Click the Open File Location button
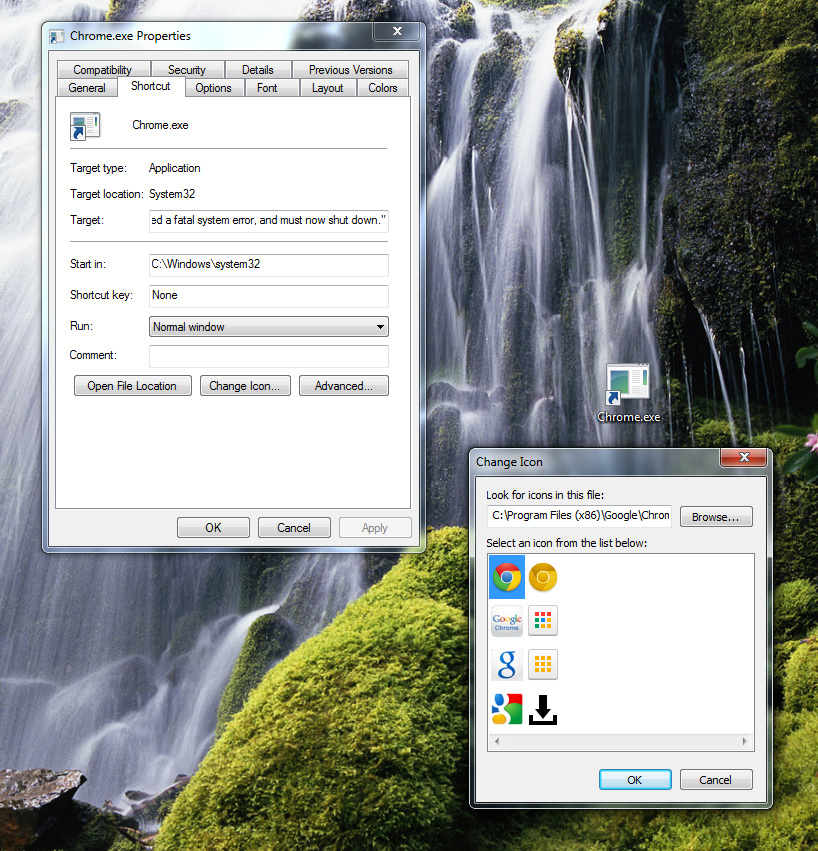Image resolution: width=818 pixels, height=851 pixels. point(132,385)
